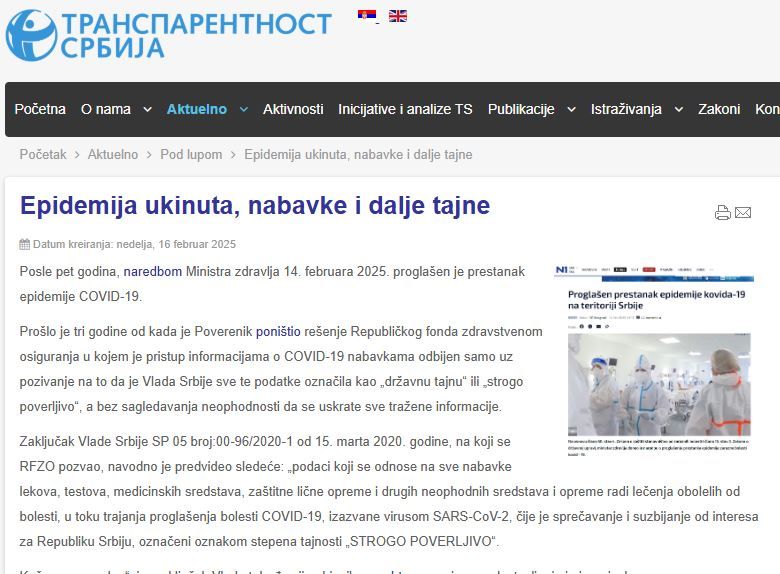This screenshot has height=574, width=780.
Task: Click the print article icon
Action: [723, 213]
